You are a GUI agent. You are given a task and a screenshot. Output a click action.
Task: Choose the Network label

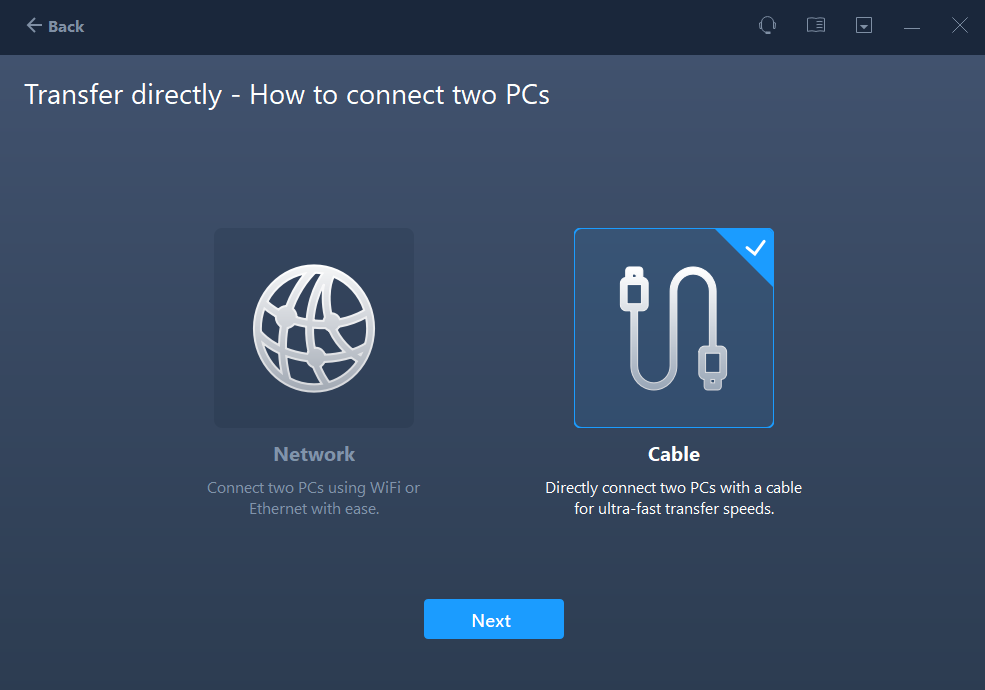(314, 454)
